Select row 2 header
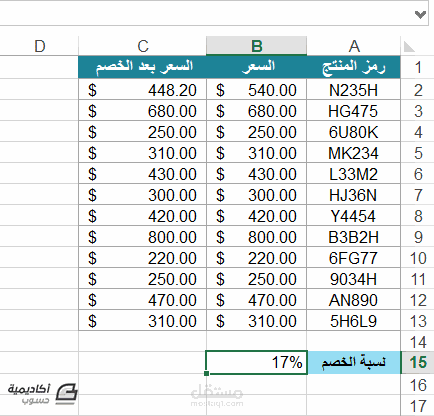This screenshot has width=434, height=416. (x=417, y=90)
